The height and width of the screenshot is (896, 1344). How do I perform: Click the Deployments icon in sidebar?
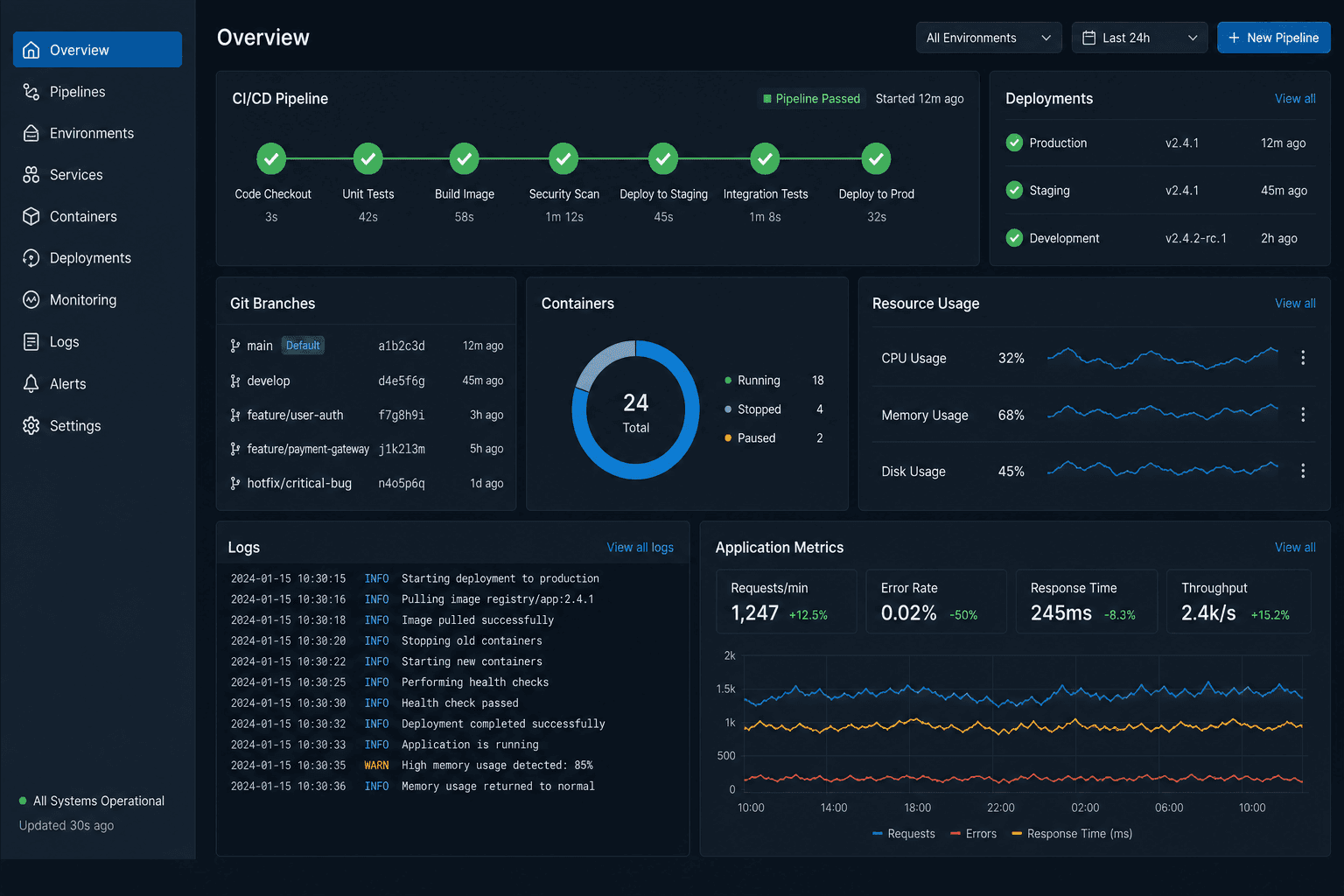click(x=31, y=258)
